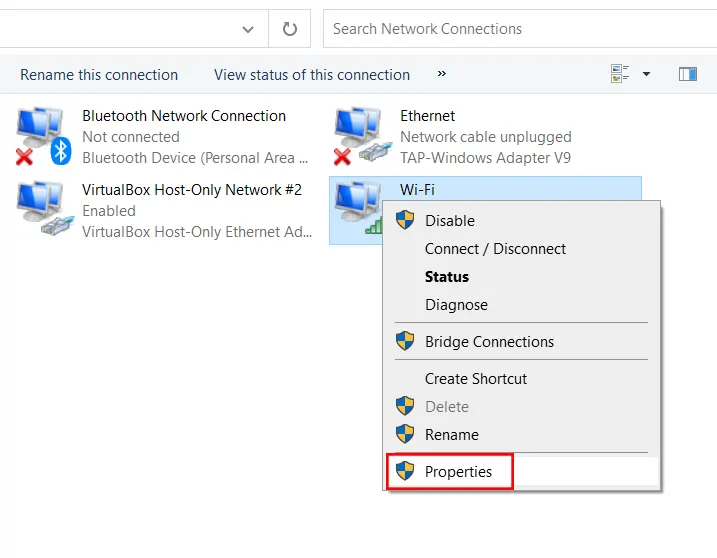
Task: Click VirtualBox Host-Only Network #2 name
Action: [x=192, y=189]
